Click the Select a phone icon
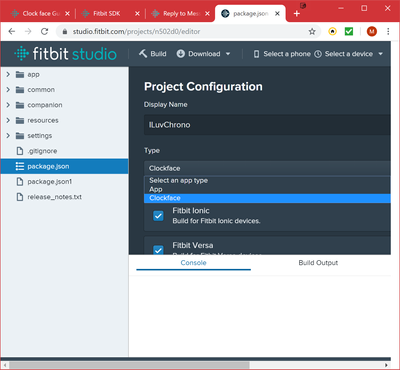400x370 pixels. tap(256, 54)
